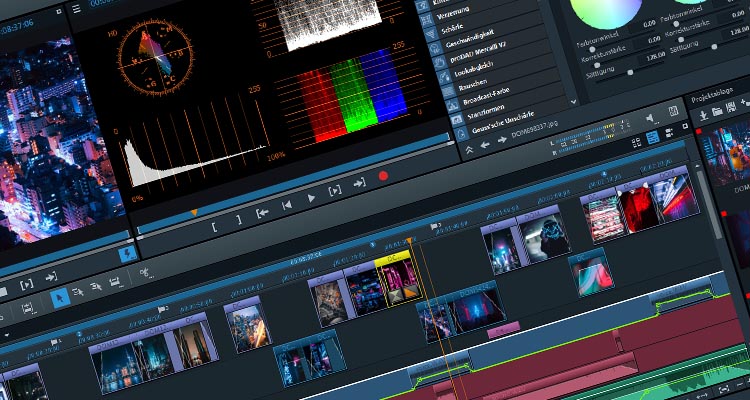The width and height of the screenshot is (750, 400).
Task: Click the Verzerrung effect icon
Action: tap(425, 20)
